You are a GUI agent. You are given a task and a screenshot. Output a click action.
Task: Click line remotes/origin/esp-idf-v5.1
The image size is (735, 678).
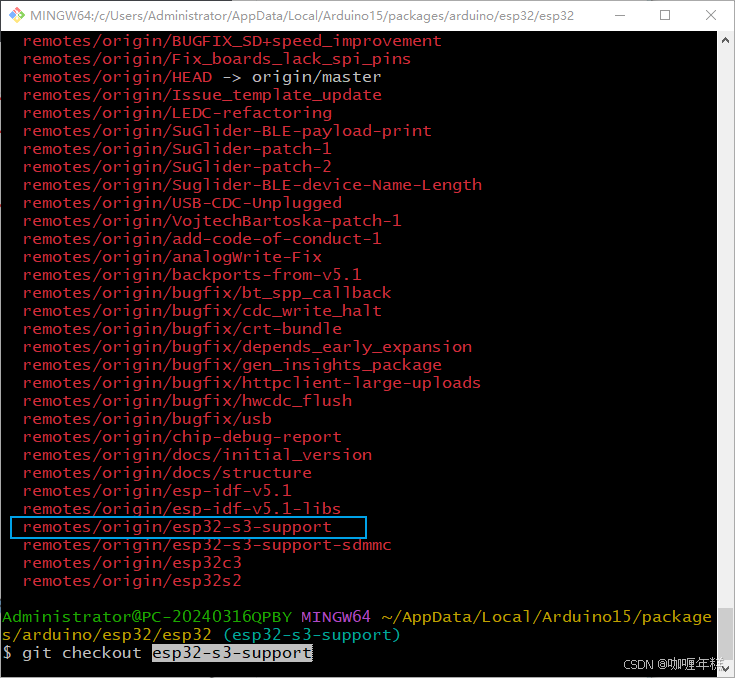click(157, 491)
